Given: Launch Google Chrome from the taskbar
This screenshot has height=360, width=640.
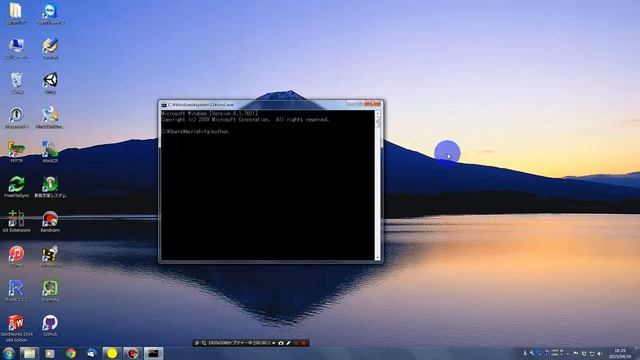Looking at the screenshot, I should (71, 353).
